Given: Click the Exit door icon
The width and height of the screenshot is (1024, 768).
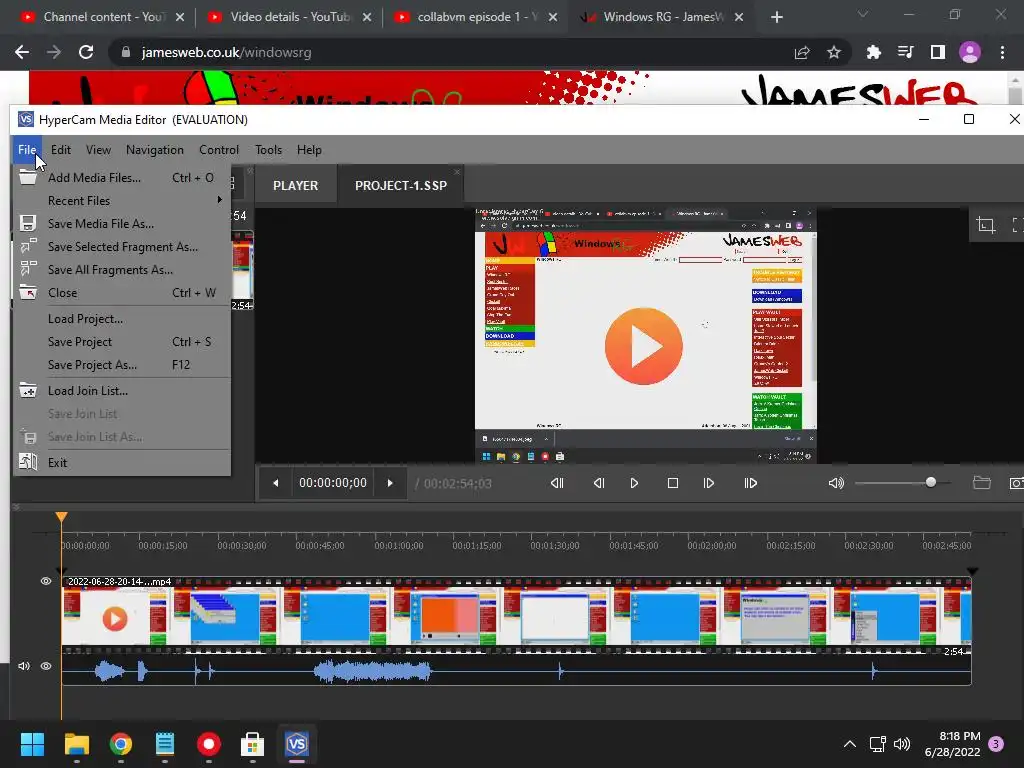Looking at the screenshot, I should [x=28, y=462].
